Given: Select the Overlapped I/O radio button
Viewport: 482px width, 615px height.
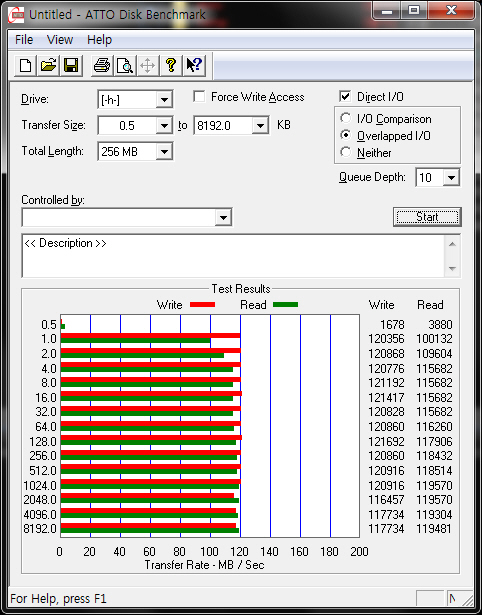Looking at the screenshot, I should (346, 136).
